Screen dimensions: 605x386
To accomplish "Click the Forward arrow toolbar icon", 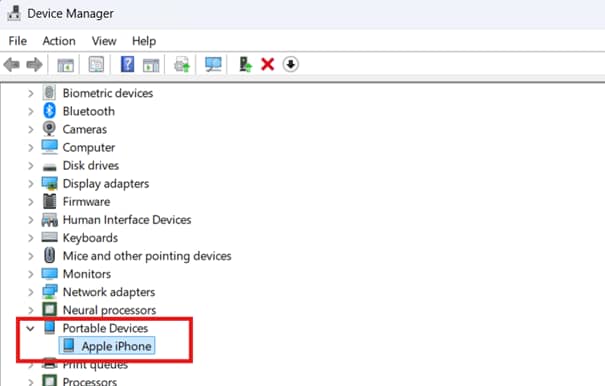I will [34, 64].
